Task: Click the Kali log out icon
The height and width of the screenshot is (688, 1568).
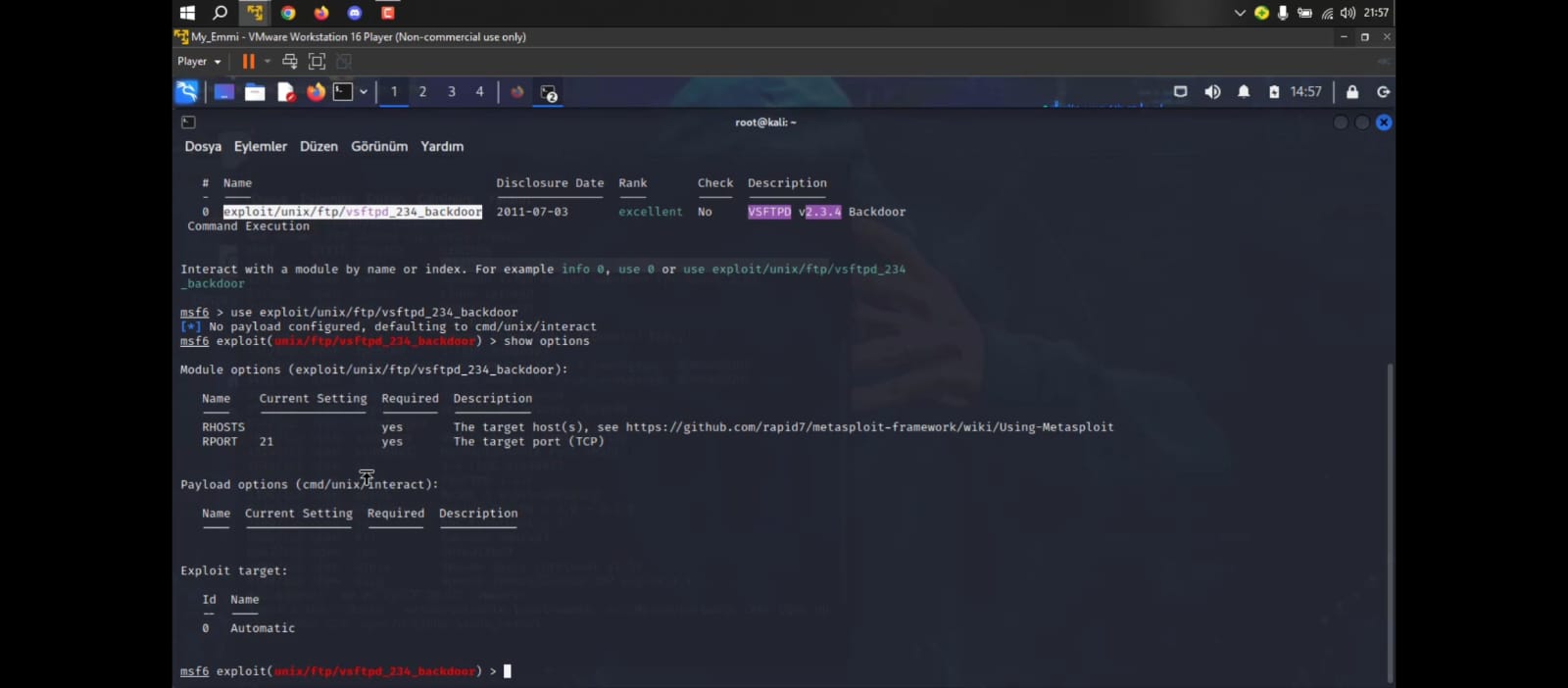Action: (x=1384, y=91)
